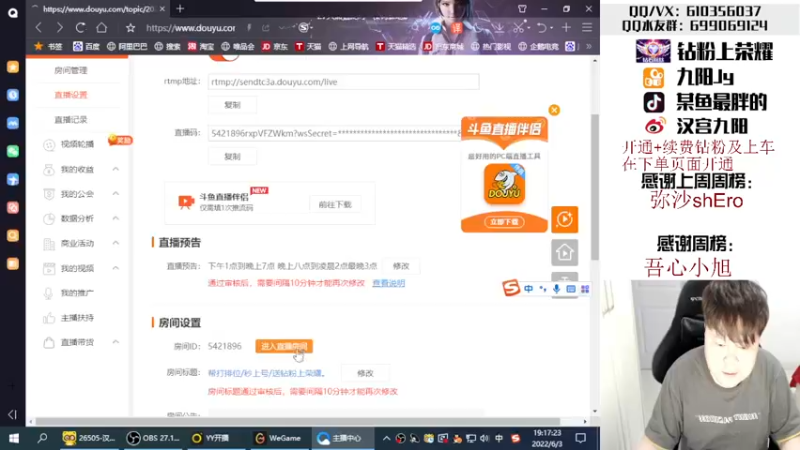Click the browser sidebar collapse arrow
Screen dimensions: 800x450
click(12, 415)
